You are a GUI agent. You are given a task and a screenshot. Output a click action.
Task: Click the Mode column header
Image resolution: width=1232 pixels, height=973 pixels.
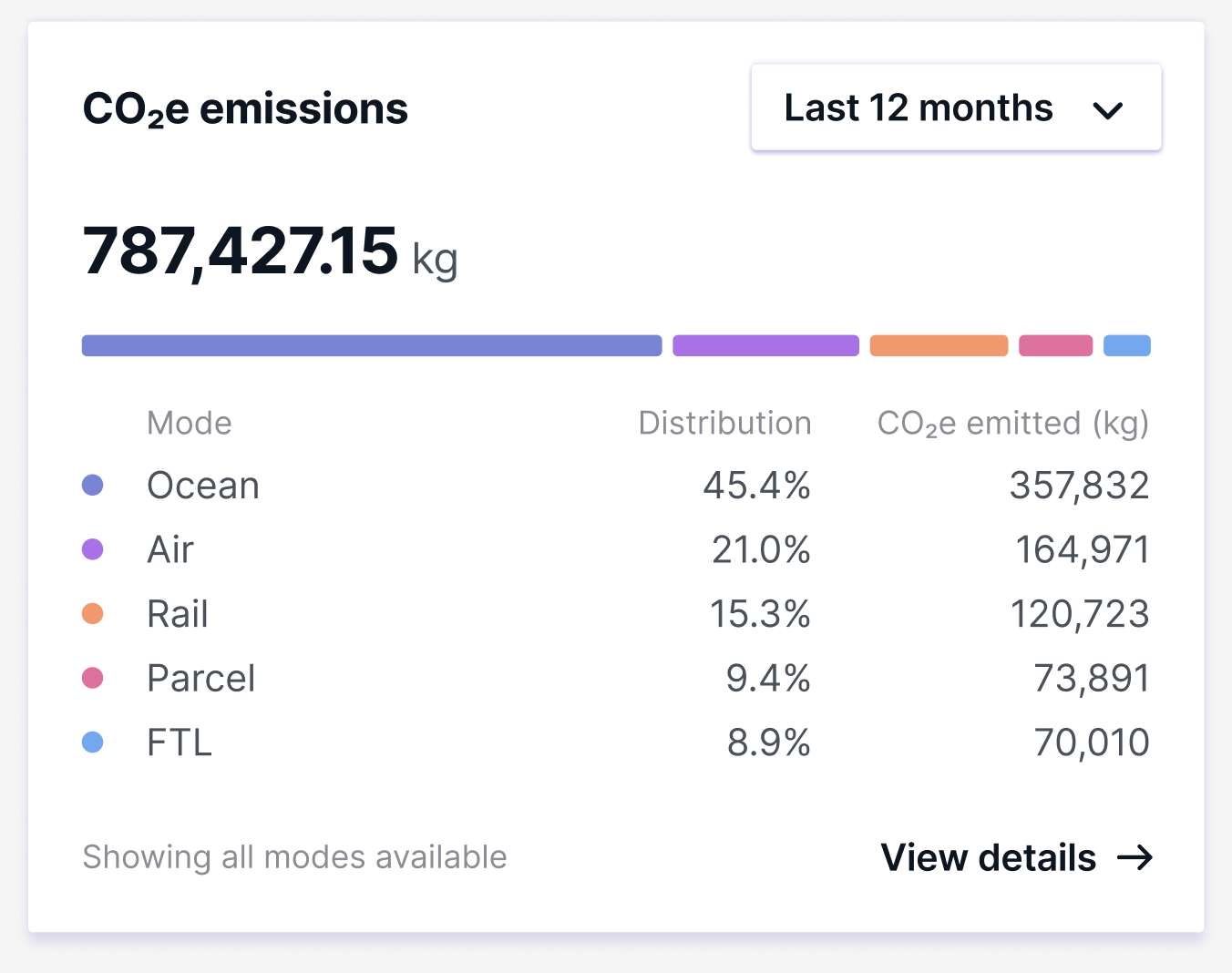tap(190, 424)
